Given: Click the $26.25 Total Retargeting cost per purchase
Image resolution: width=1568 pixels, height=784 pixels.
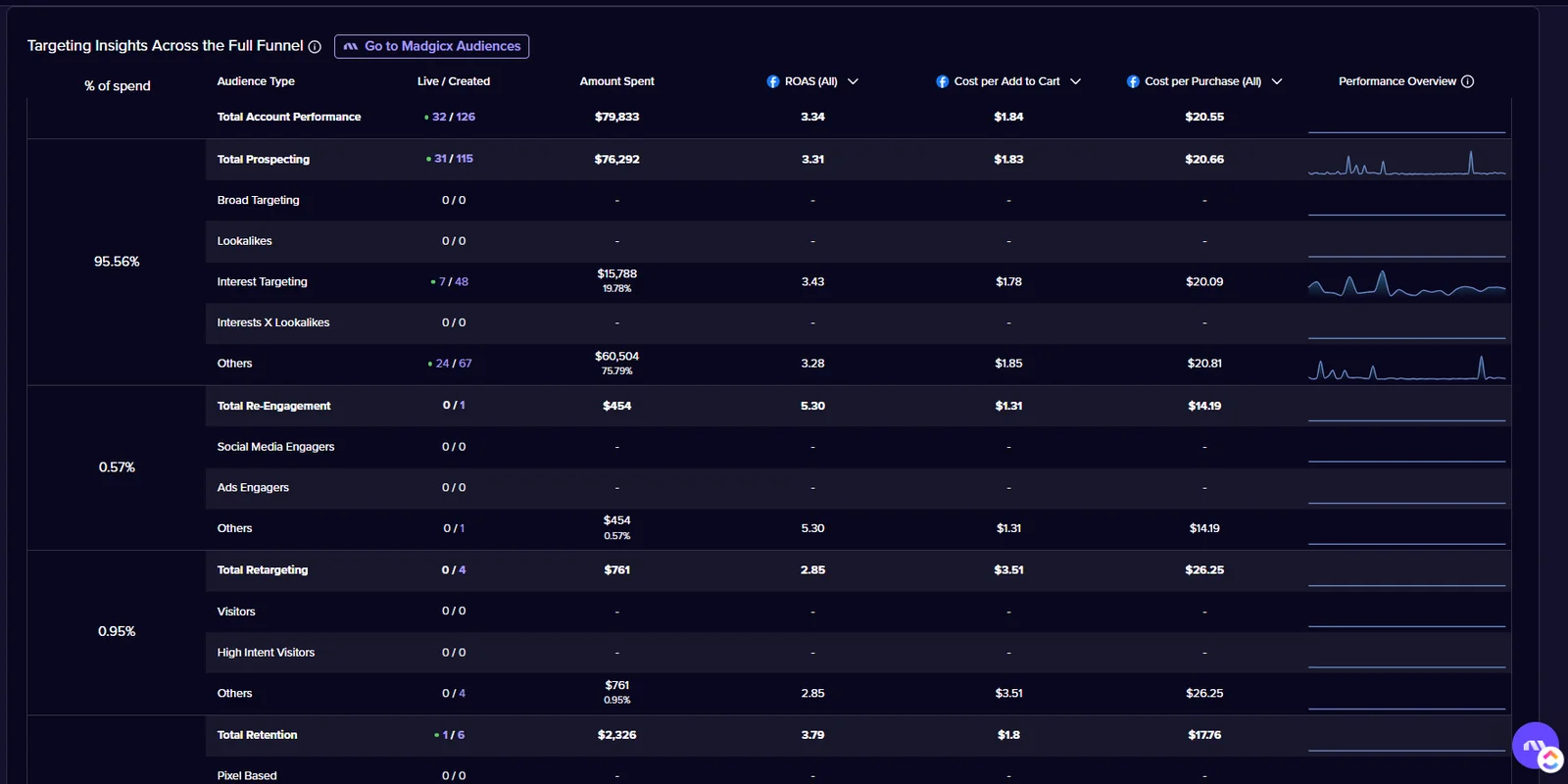Looking at the screenshot, I should point(1204,569).
